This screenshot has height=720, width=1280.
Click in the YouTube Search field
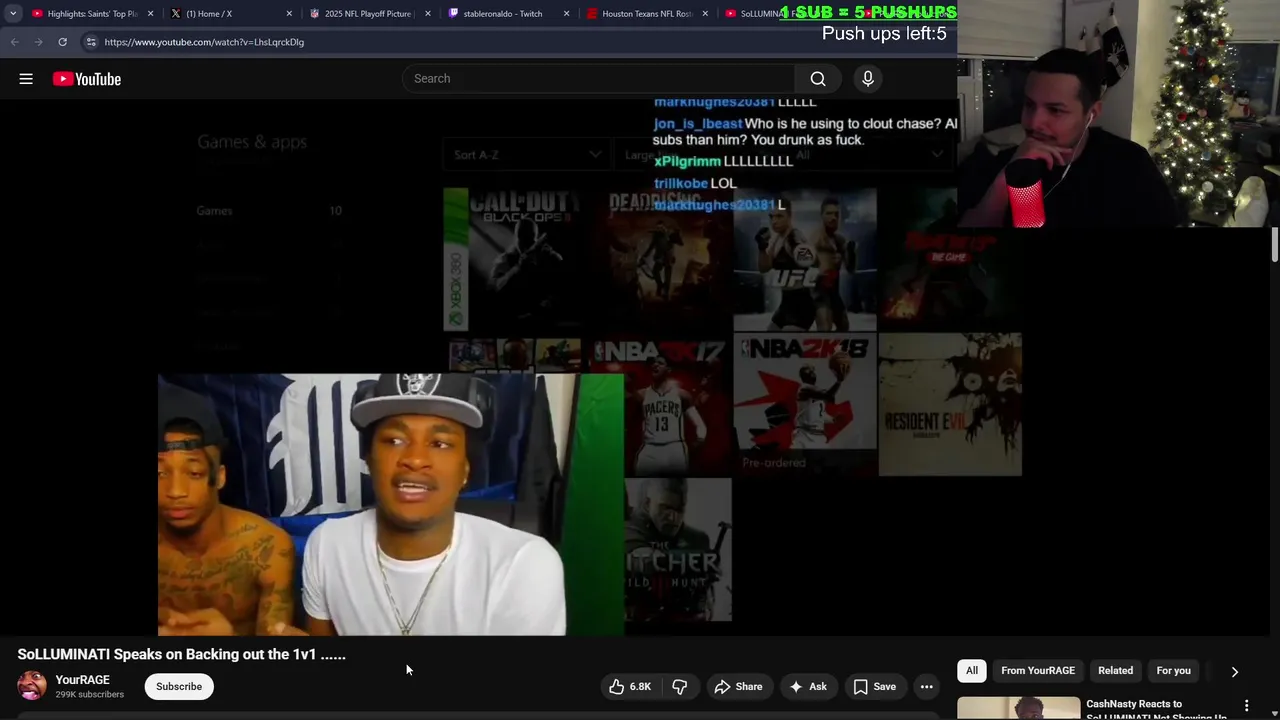(x=599, y=79)
